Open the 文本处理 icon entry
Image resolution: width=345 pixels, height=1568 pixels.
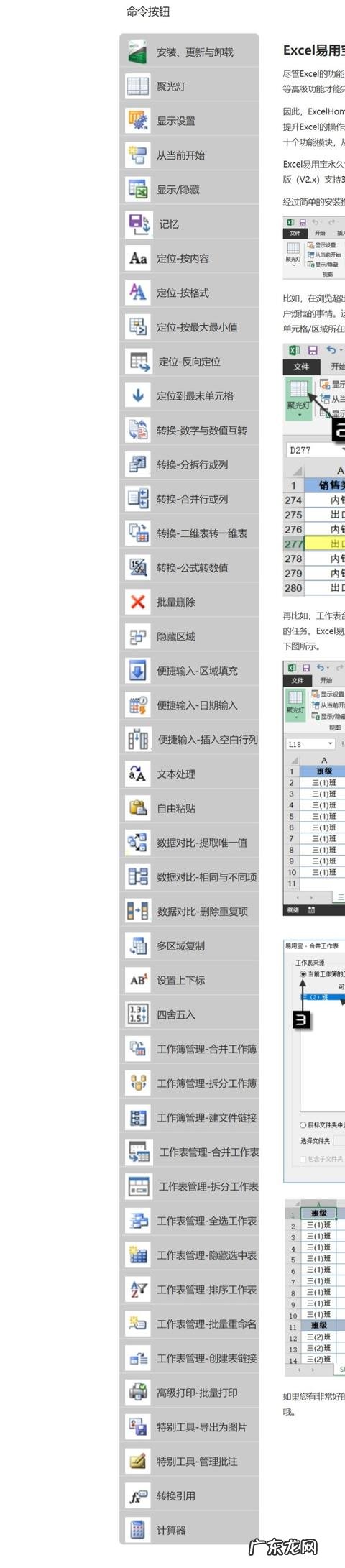(137, 774)
